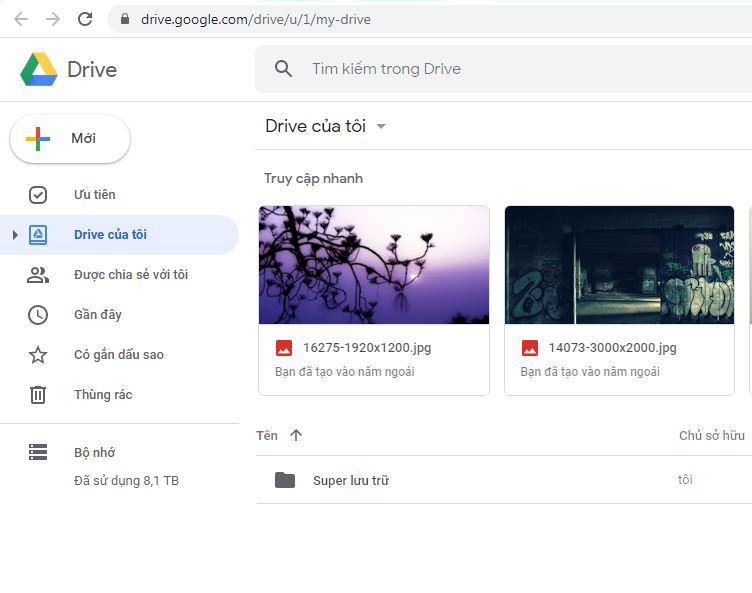Image resolution: width=752 pixels, height=593 pixels.
Task: Click the browser back arrow
Action: coord(21,19)
